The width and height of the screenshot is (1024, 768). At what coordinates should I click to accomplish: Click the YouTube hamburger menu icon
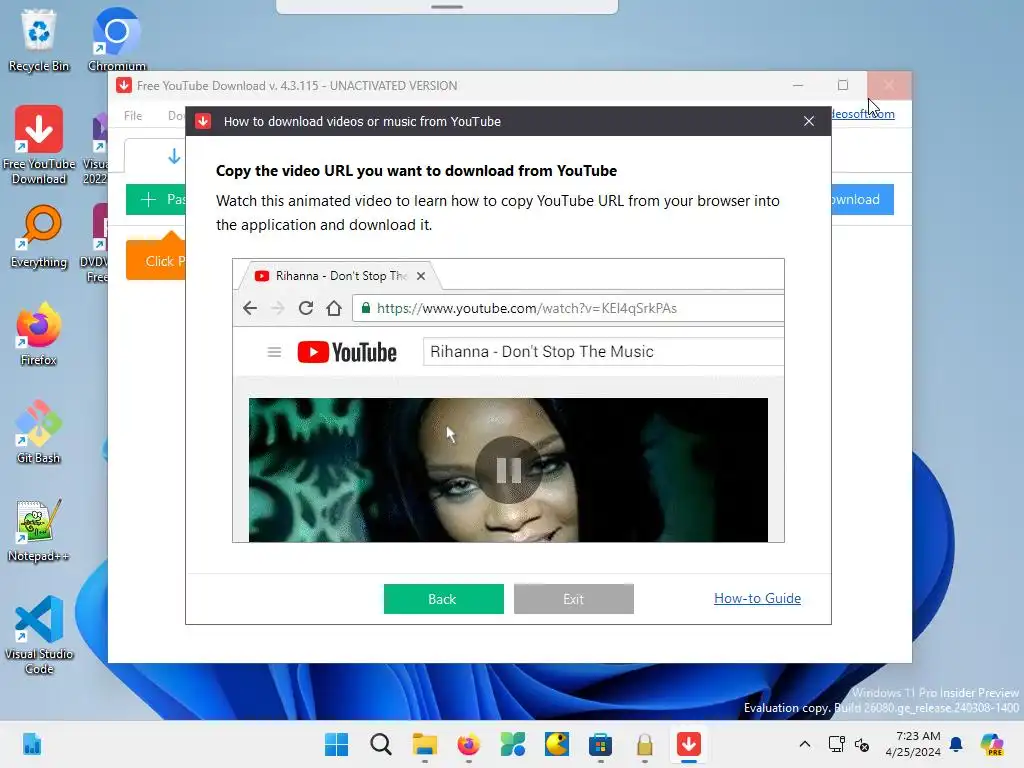[x=274, y=353]
